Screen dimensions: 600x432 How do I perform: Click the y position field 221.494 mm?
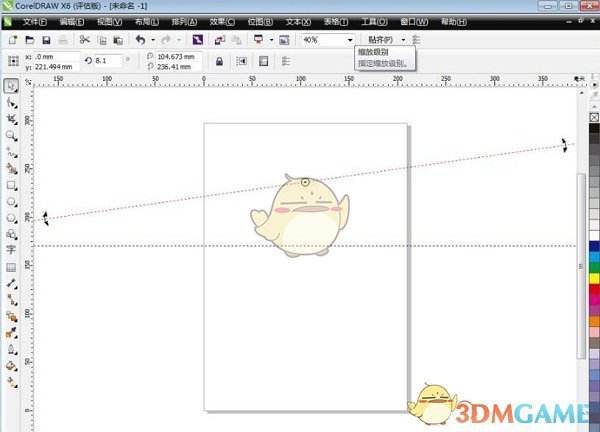click(x=57, y=67)
